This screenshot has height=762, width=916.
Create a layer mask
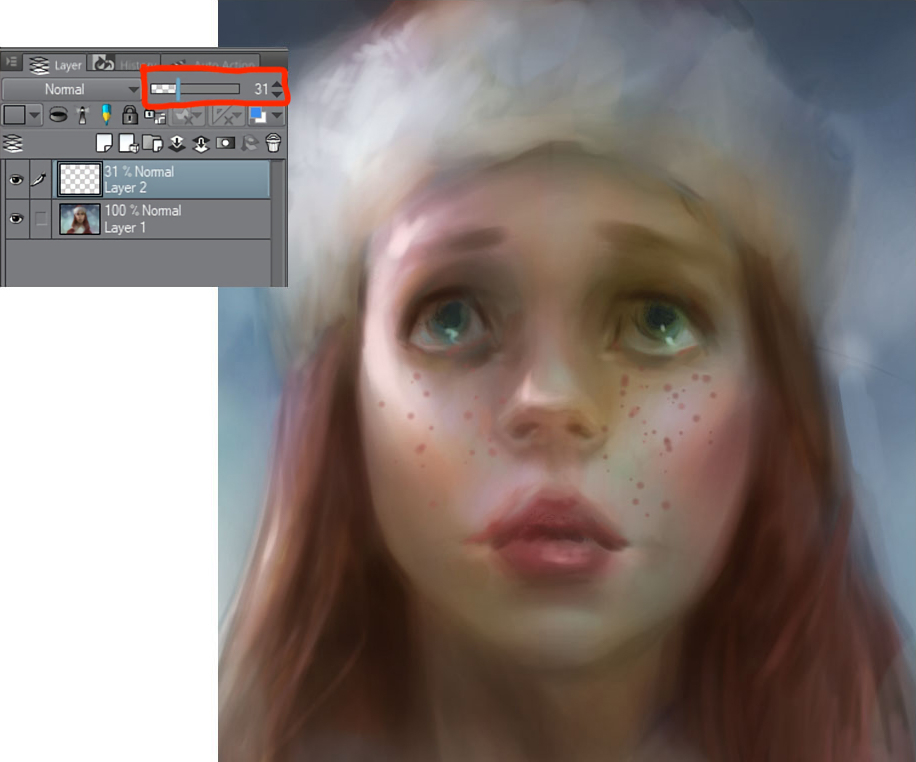pos(225,143)
